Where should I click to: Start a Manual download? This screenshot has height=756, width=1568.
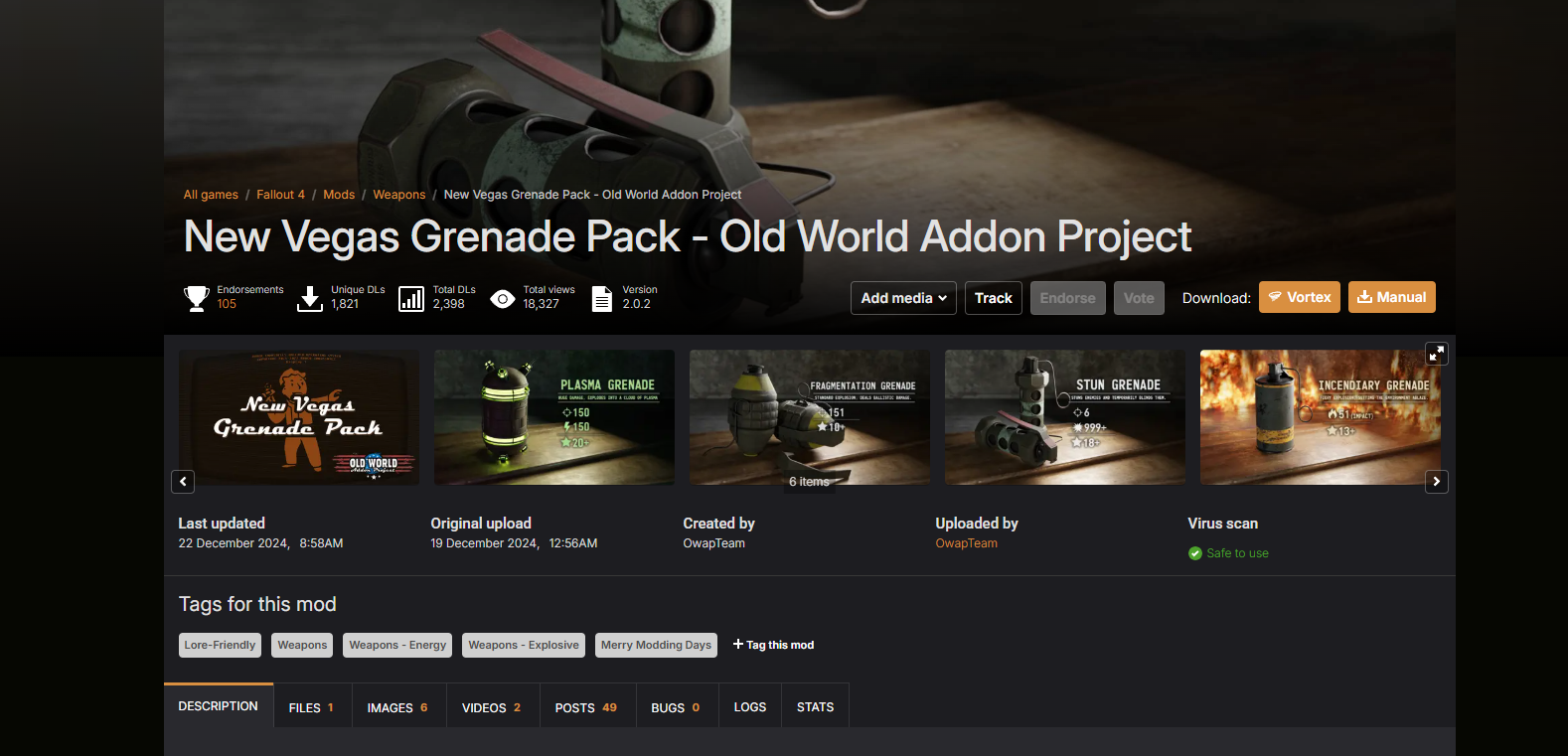coord(1392,297)
